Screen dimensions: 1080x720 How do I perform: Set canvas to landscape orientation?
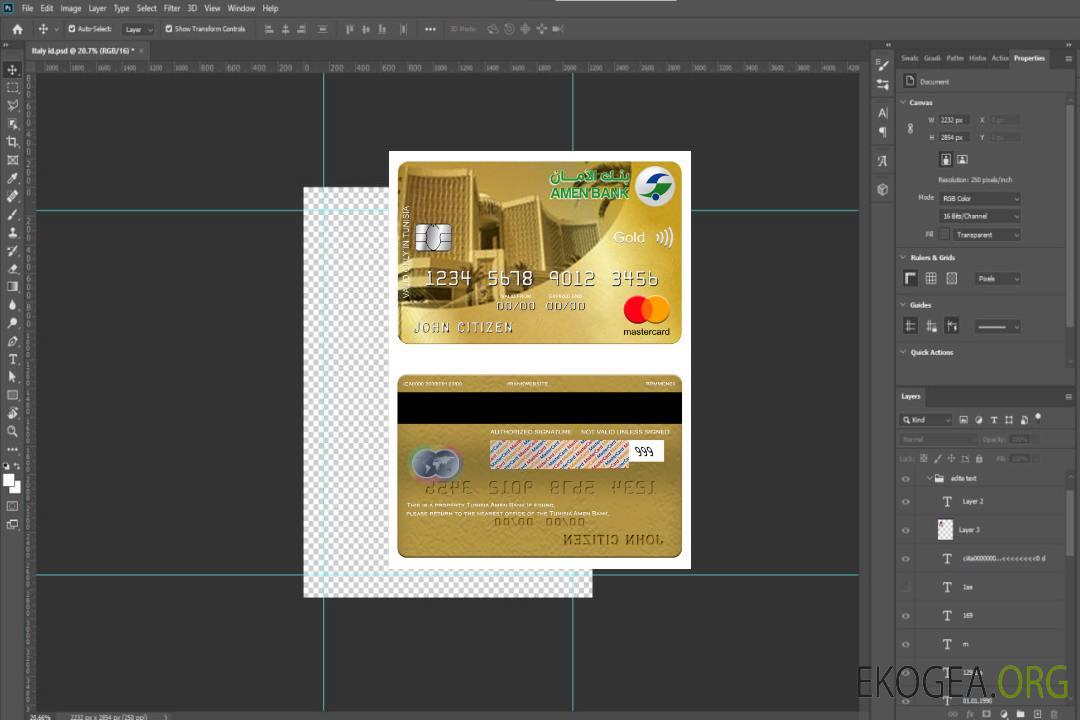[x=962, y=160]
